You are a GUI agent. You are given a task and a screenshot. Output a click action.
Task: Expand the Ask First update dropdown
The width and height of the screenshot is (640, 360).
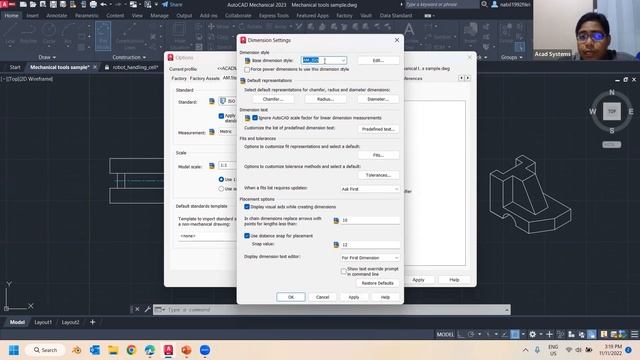click(x=370, y=189)
